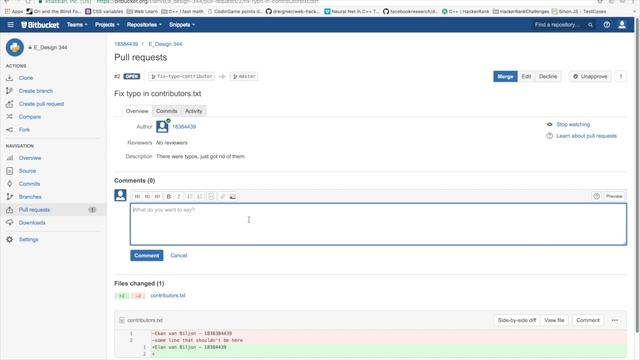Insert a code block in the comment
The width and height of the screenshot is (640, 360).
(211, 196)
